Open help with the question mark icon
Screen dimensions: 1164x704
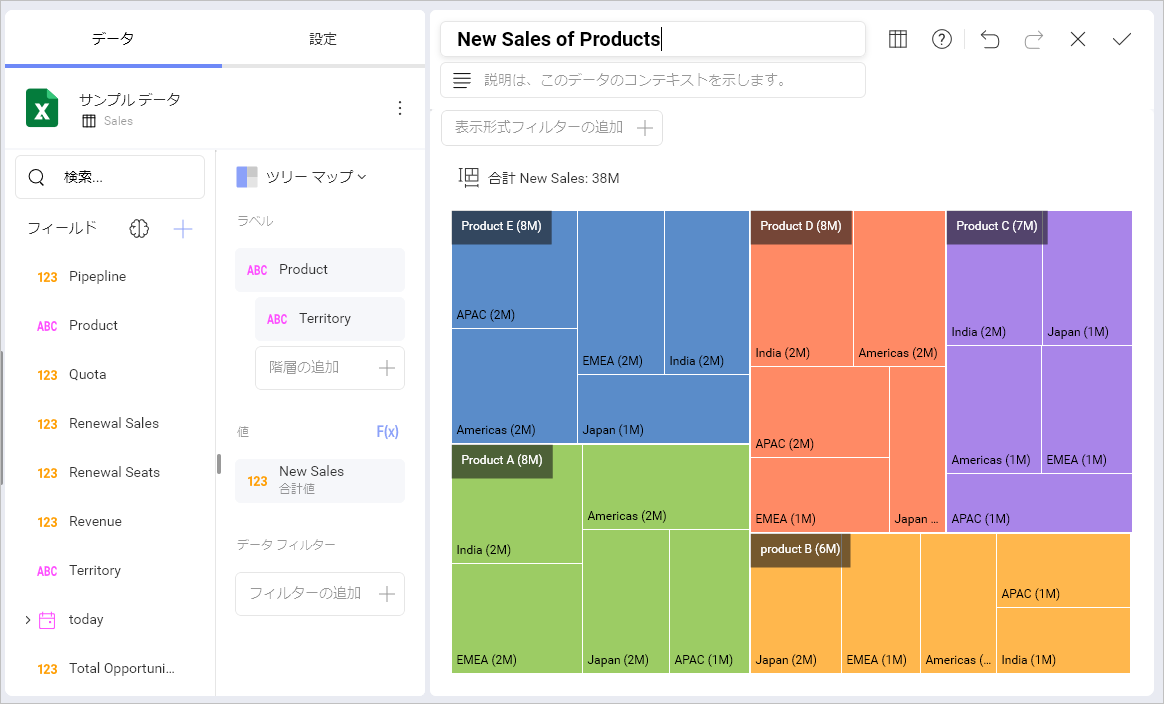pyautogui.click(x=941, y=39)
